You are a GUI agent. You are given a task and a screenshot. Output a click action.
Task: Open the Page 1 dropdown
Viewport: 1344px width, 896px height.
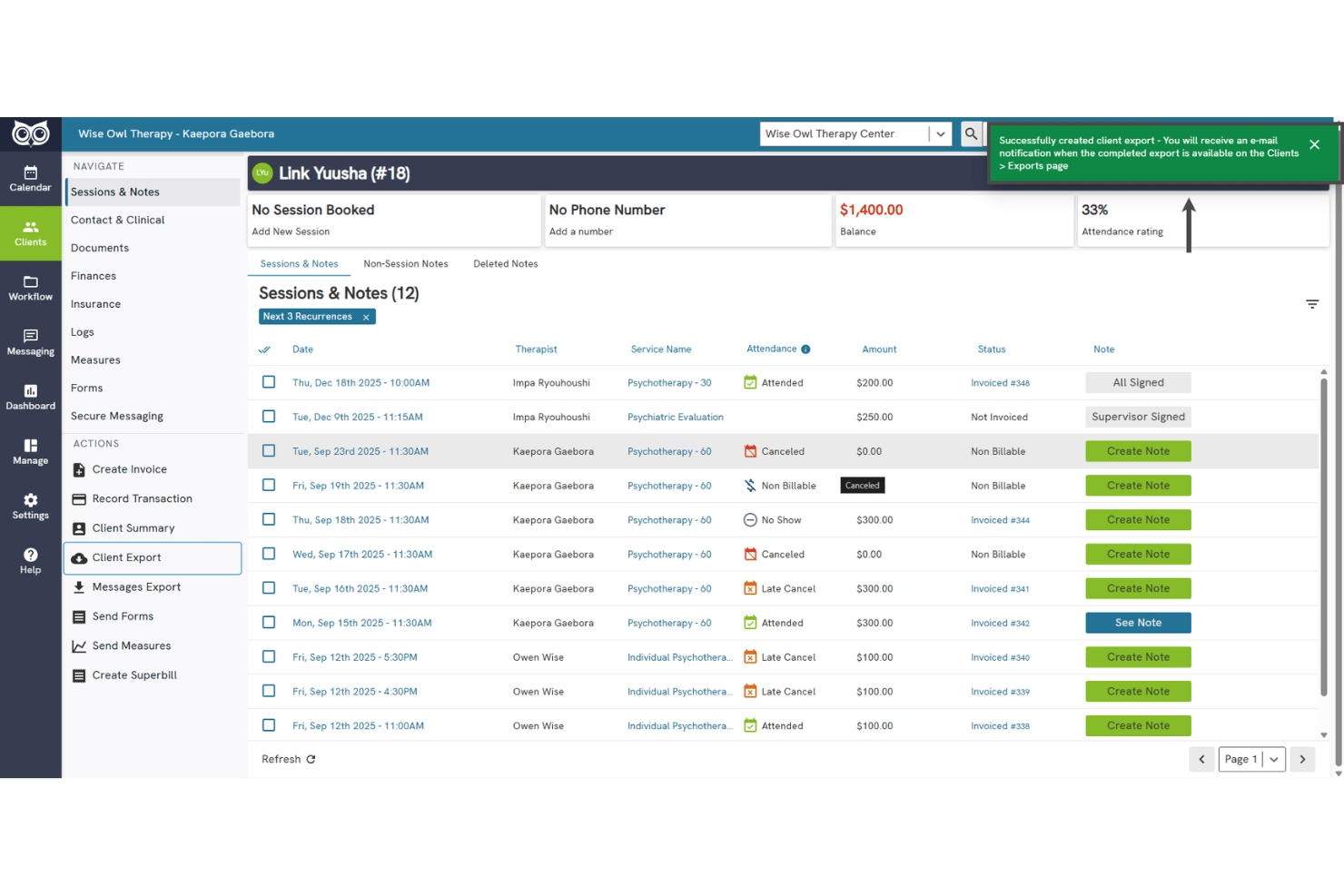[1252, 759]
